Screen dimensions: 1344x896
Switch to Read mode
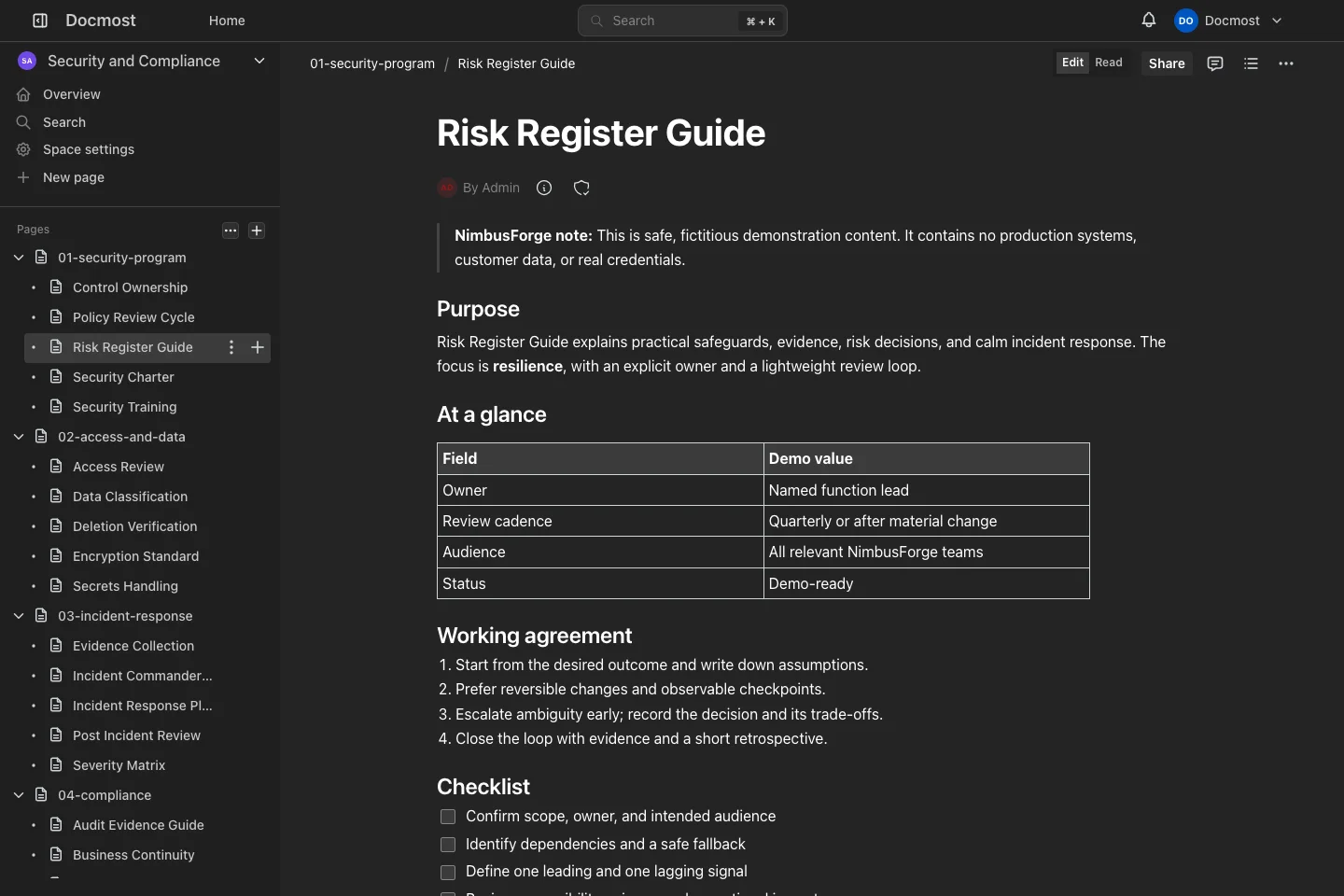(x=1109, y=63)
